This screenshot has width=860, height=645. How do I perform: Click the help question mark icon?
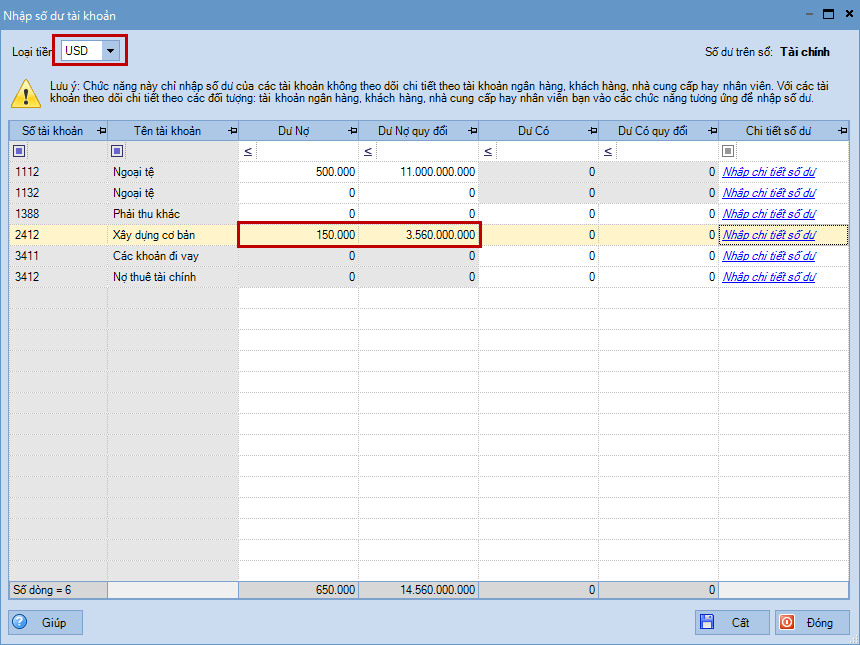[21, 623]
